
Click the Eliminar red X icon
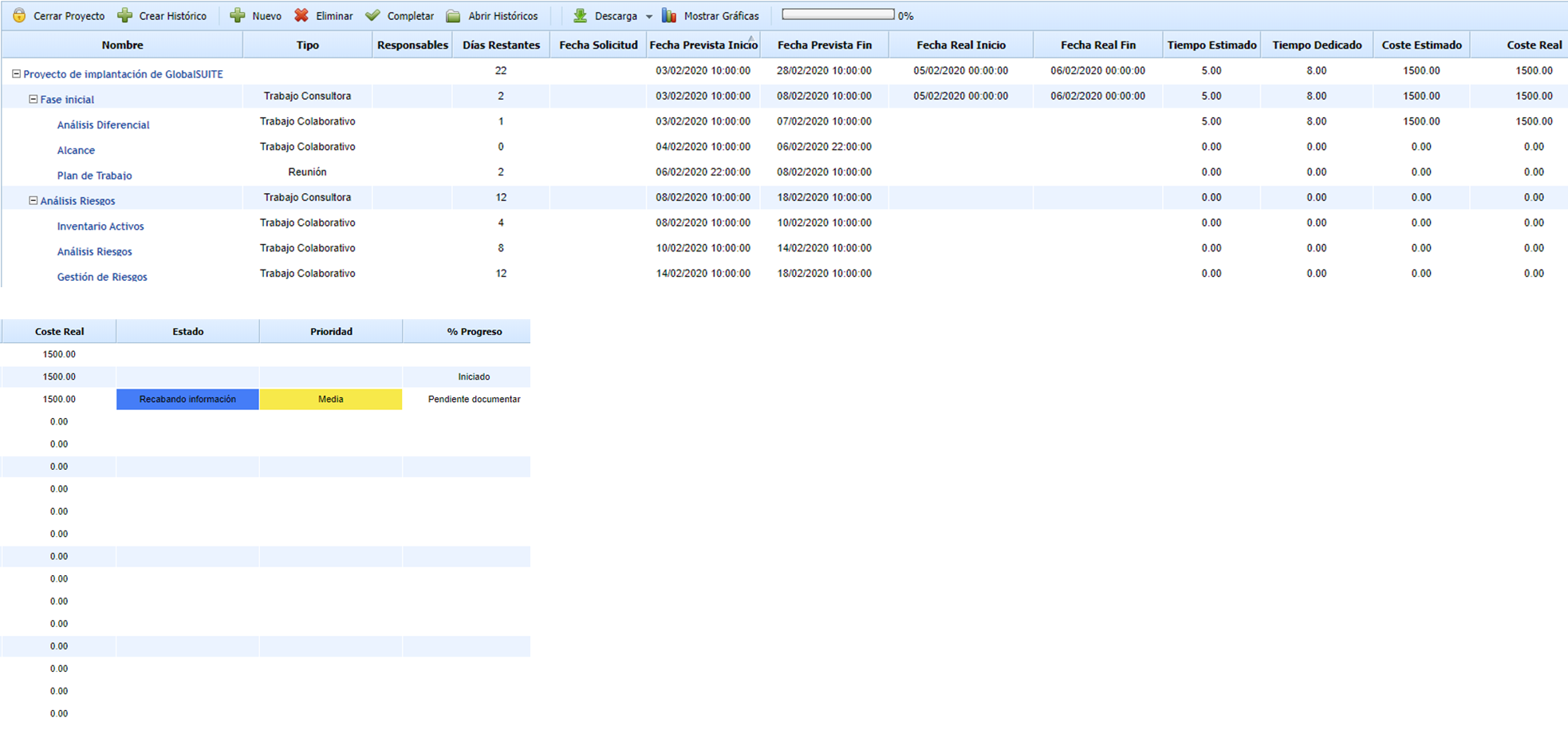301,16
